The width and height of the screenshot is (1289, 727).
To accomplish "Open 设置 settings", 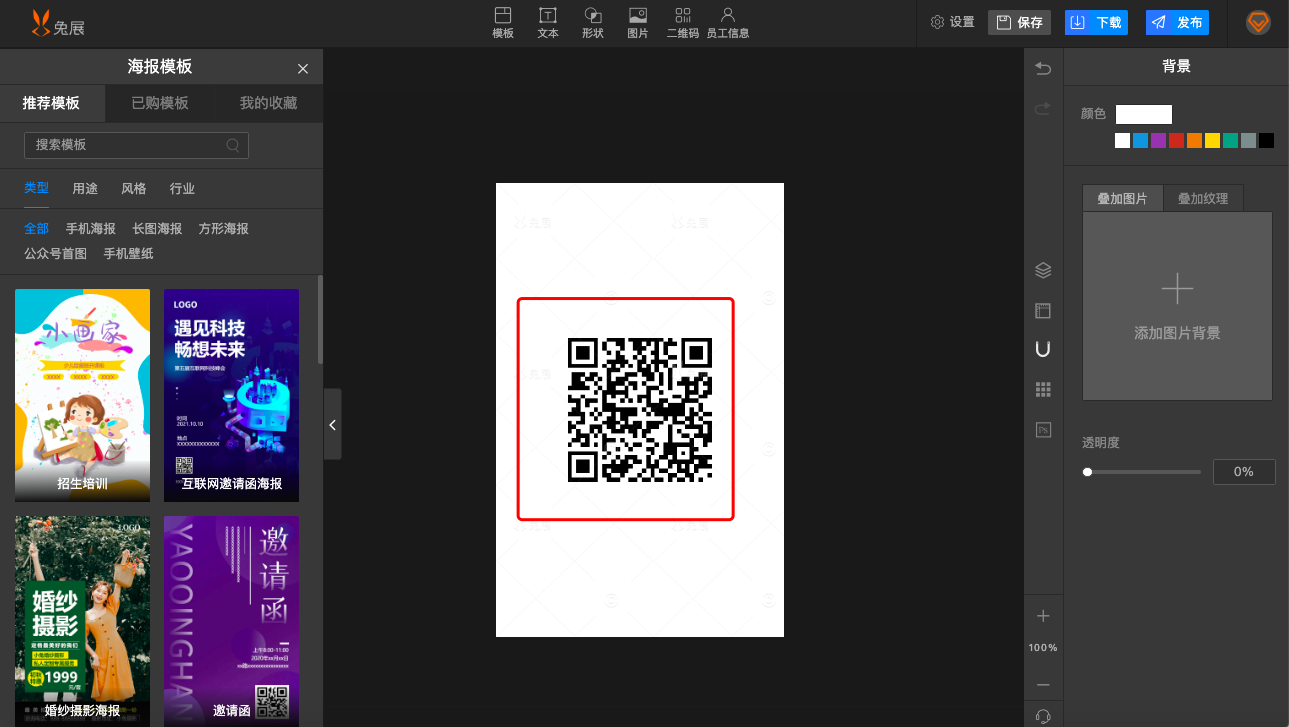I will tap(952, 22).
